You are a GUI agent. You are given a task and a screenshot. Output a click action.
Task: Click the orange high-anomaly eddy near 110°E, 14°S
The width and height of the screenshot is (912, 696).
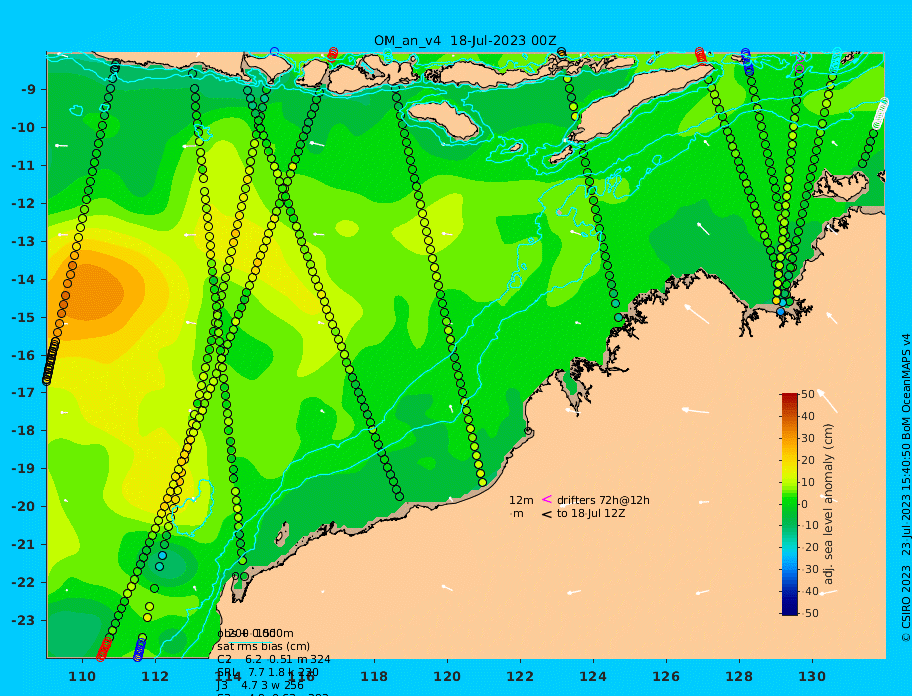93,292
